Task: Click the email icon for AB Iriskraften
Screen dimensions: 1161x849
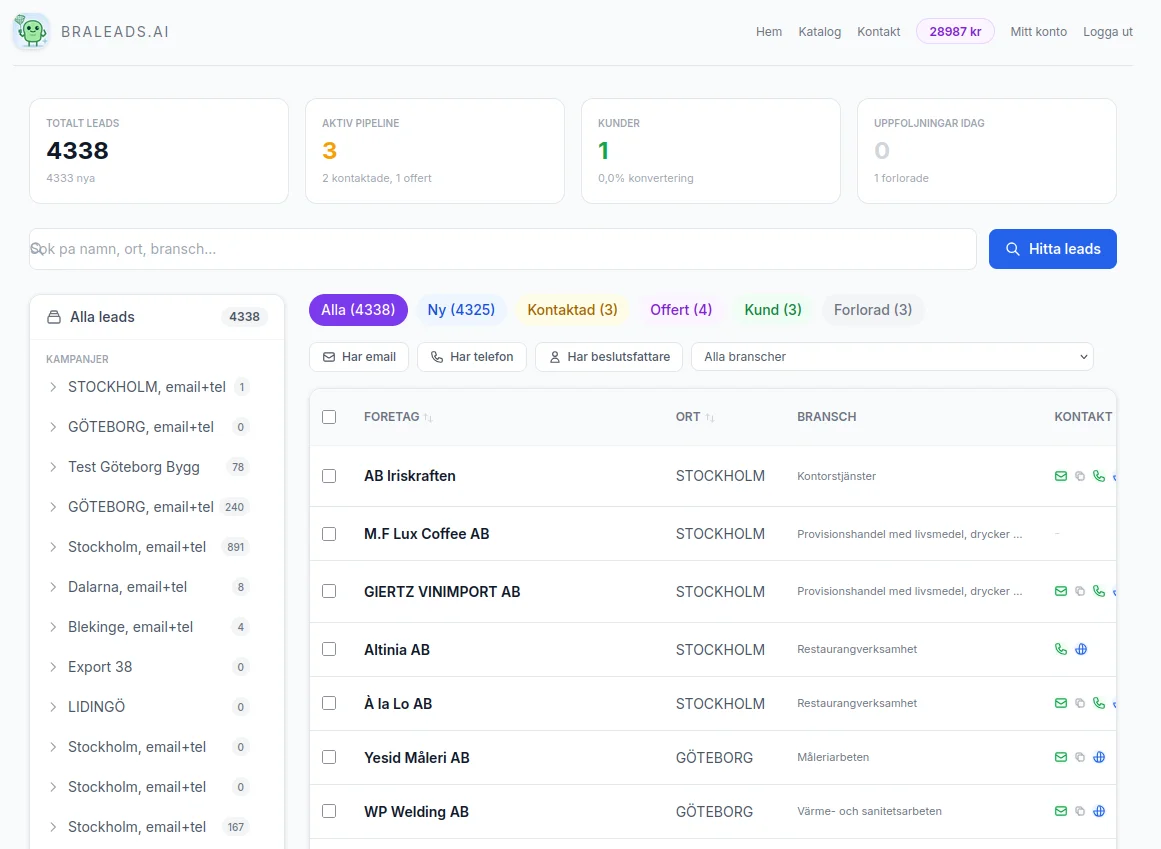Action: pos(1061,476)
